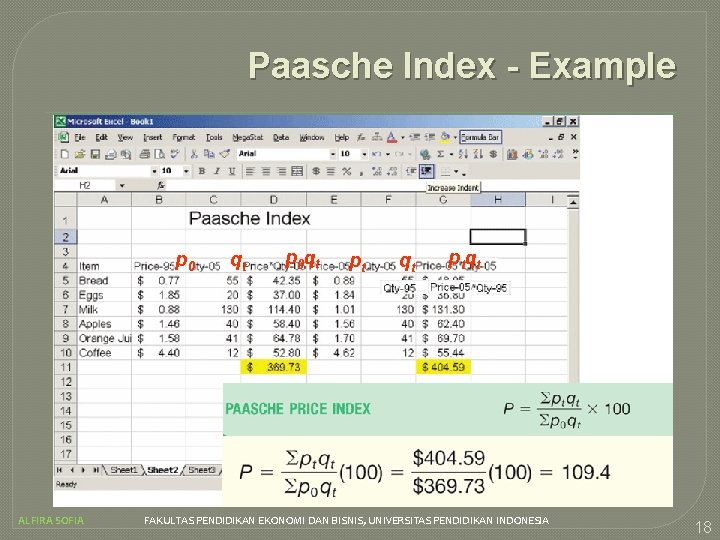This screenshot has width=720, height=540.
Task: Open the Data menu
Action: [281, 137]
